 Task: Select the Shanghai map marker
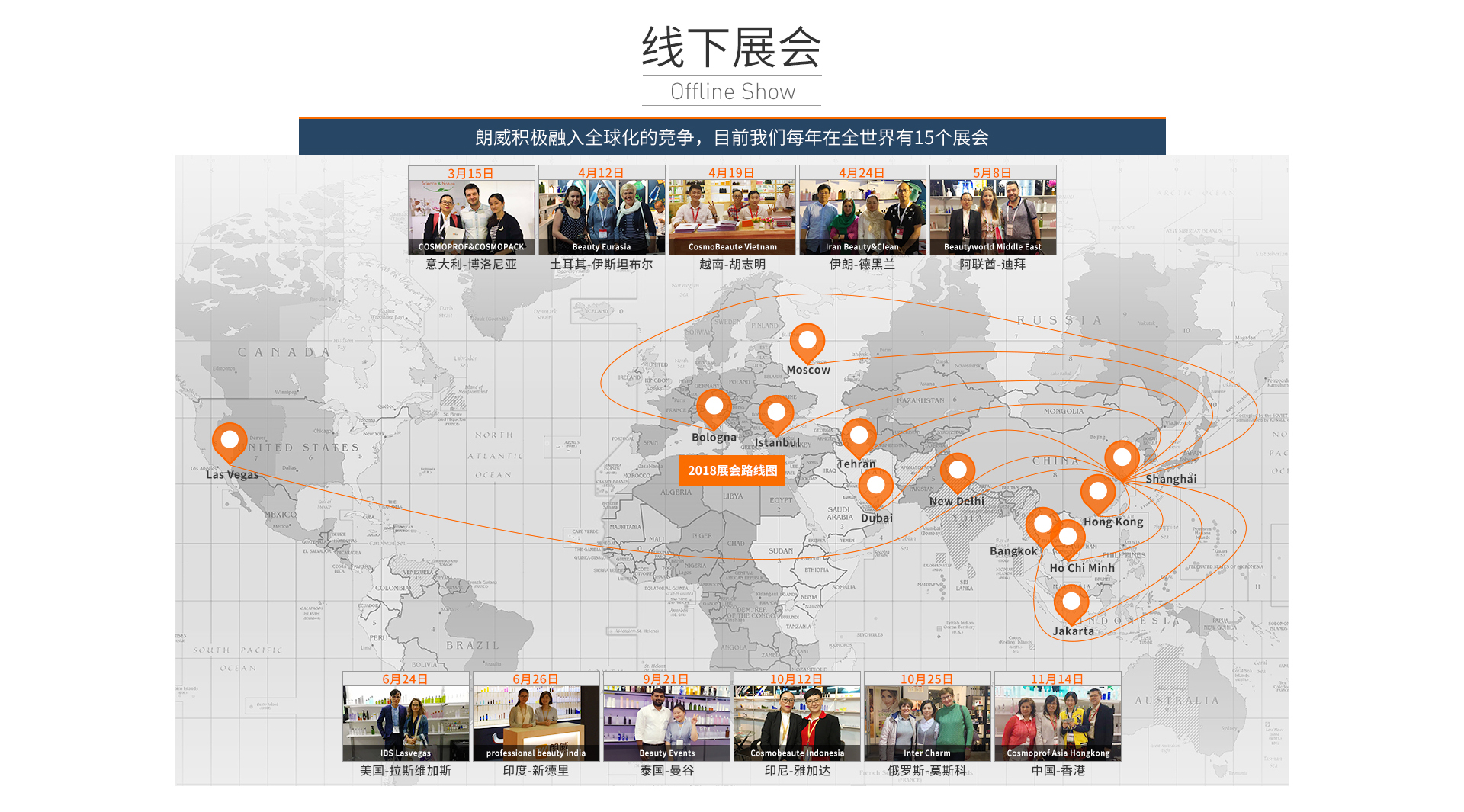click(1122, 458)
